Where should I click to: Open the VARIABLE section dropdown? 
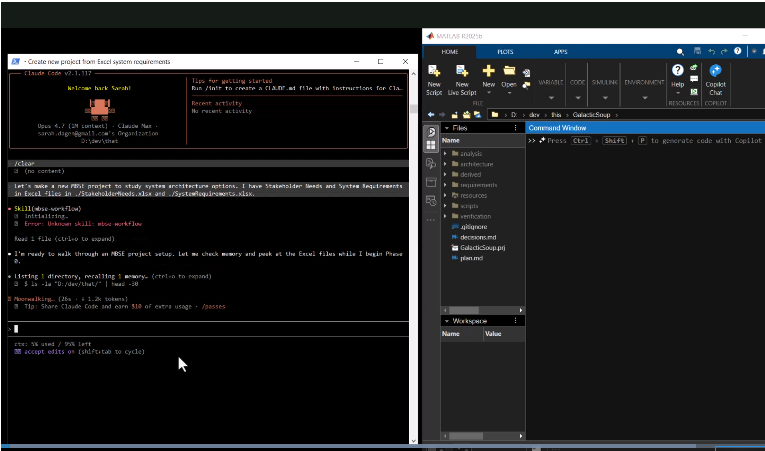[x=551, y=98]
